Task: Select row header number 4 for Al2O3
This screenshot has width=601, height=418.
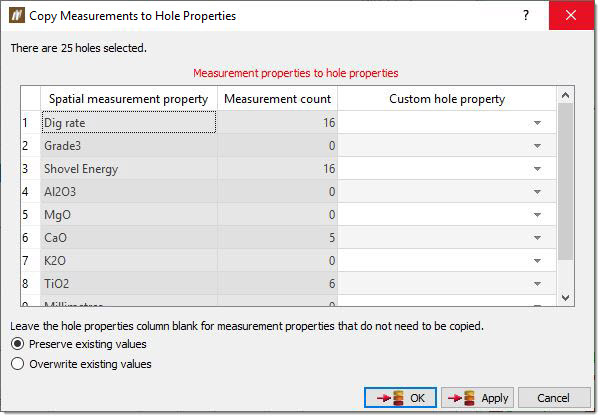Action: [25, 192]
